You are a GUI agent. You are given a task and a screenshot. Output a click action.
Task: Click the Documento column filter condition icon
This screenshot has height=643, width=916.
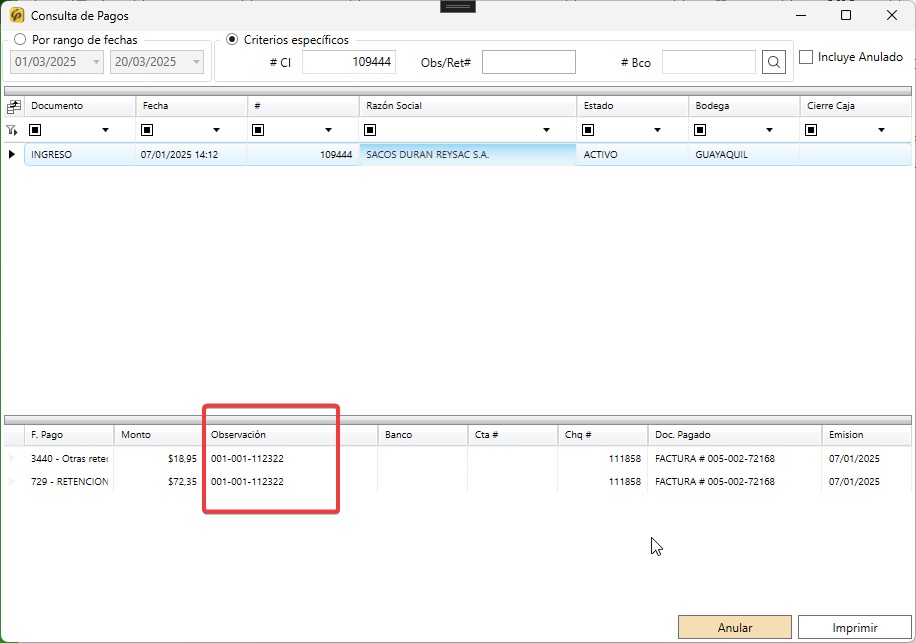pyautogui.click(x=35, y=130)
